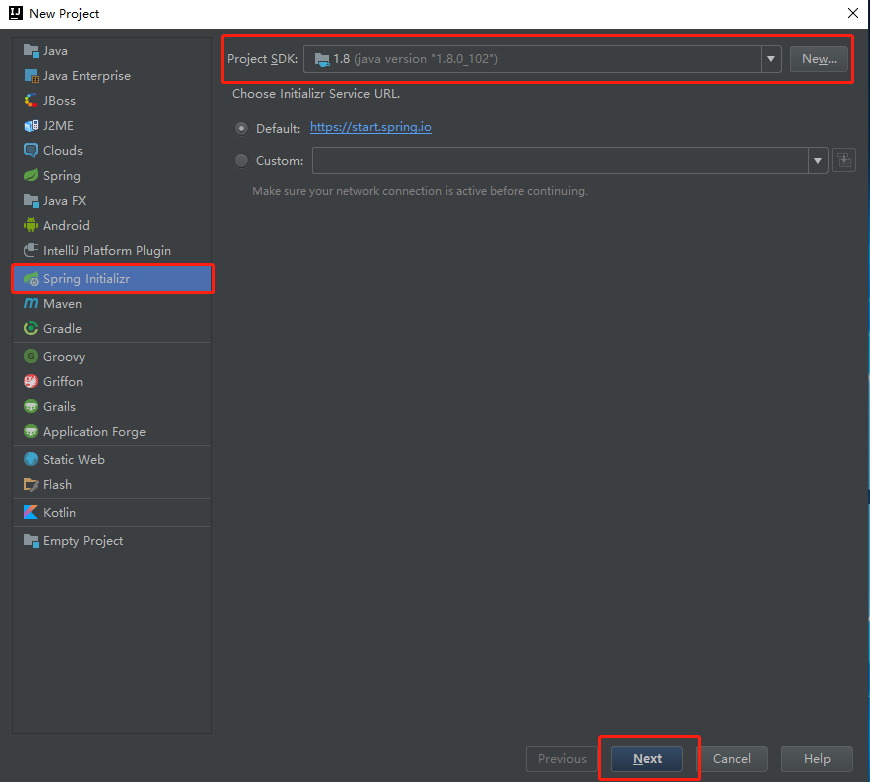Select the Gradle icon in list
This screenshot has width=870, height=782.
pyautogui.click(x=31, y=329)
